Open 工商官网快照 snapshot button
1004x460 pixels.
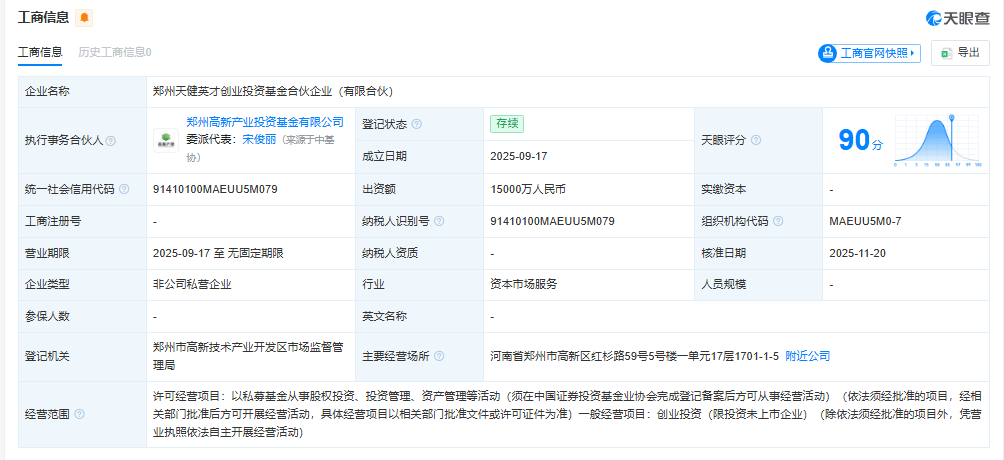(868, 53)
